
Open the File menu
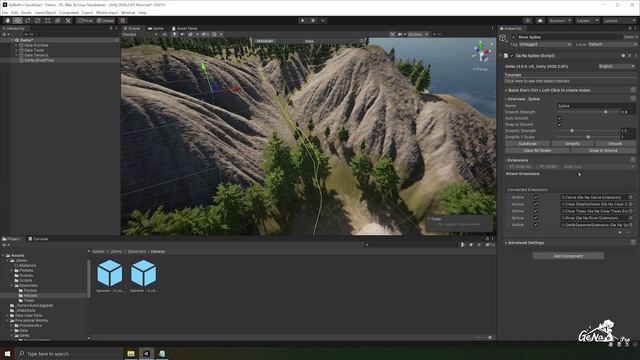[4, 13]
